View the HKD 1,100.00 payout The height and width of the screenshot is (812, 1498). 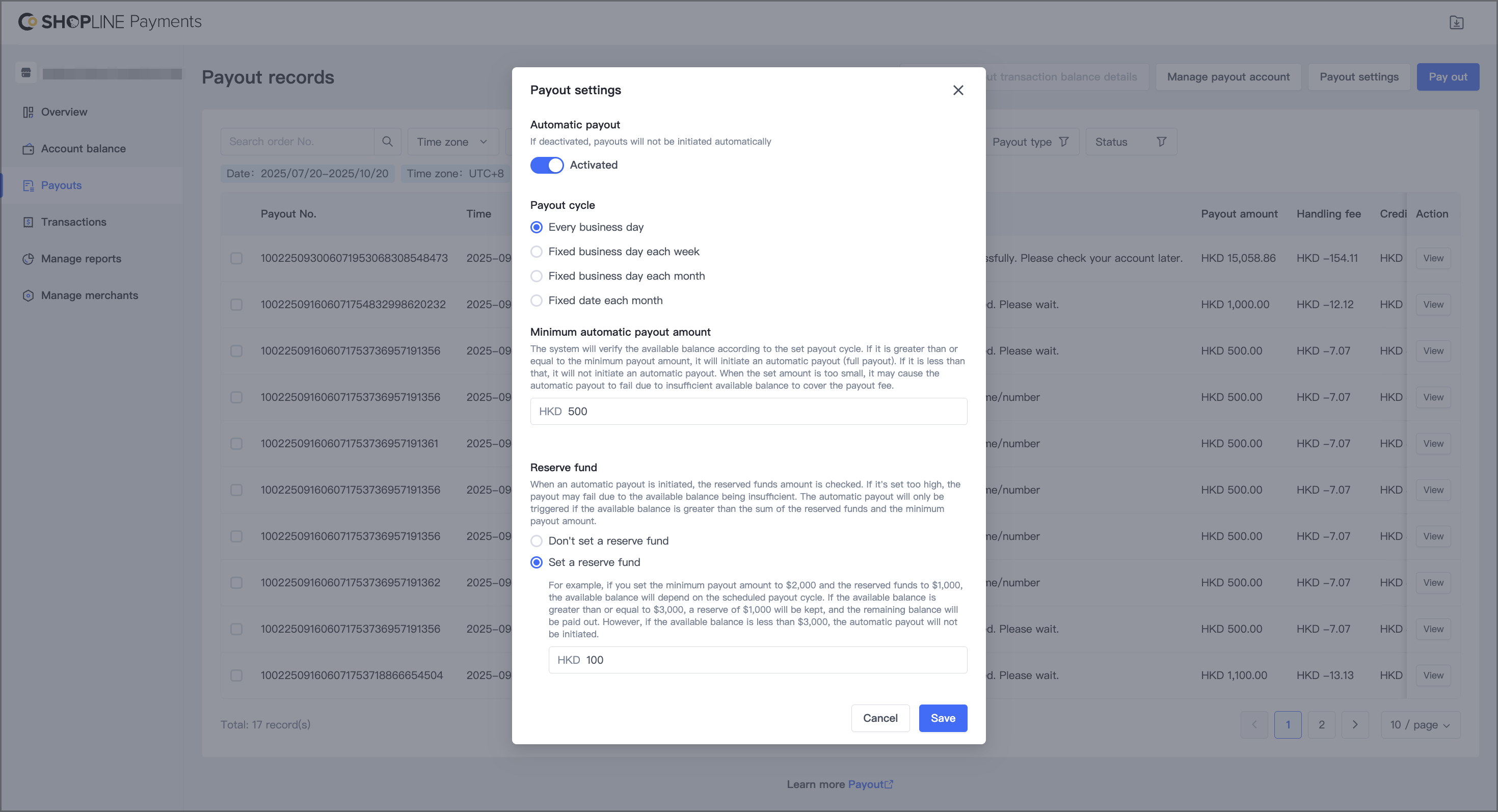pyautogui.click(x=1433, y=675)
